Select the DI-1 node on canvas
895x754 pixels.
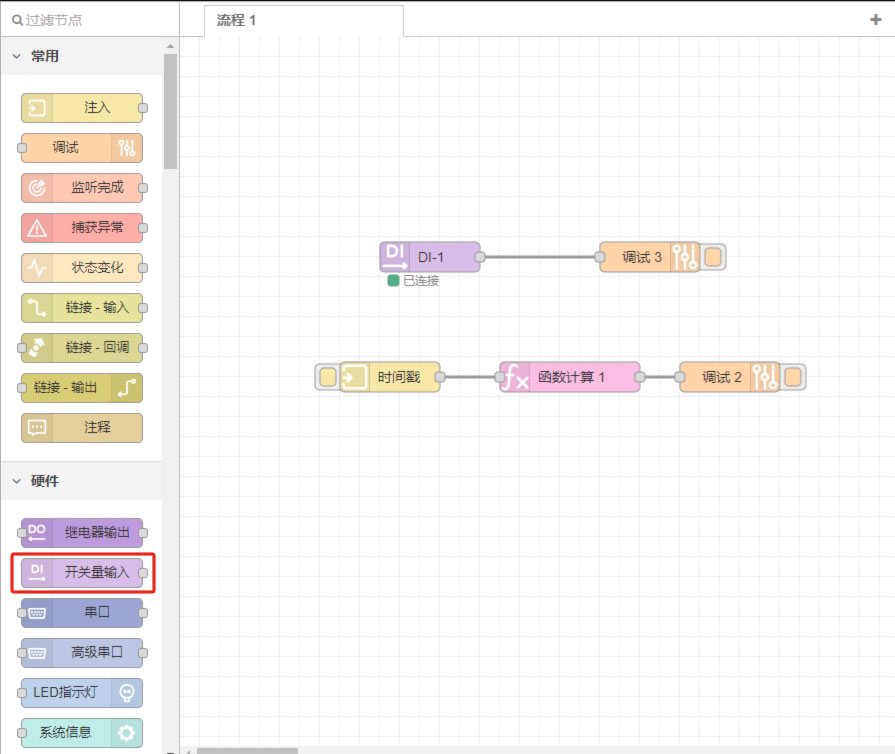(431, 257)
